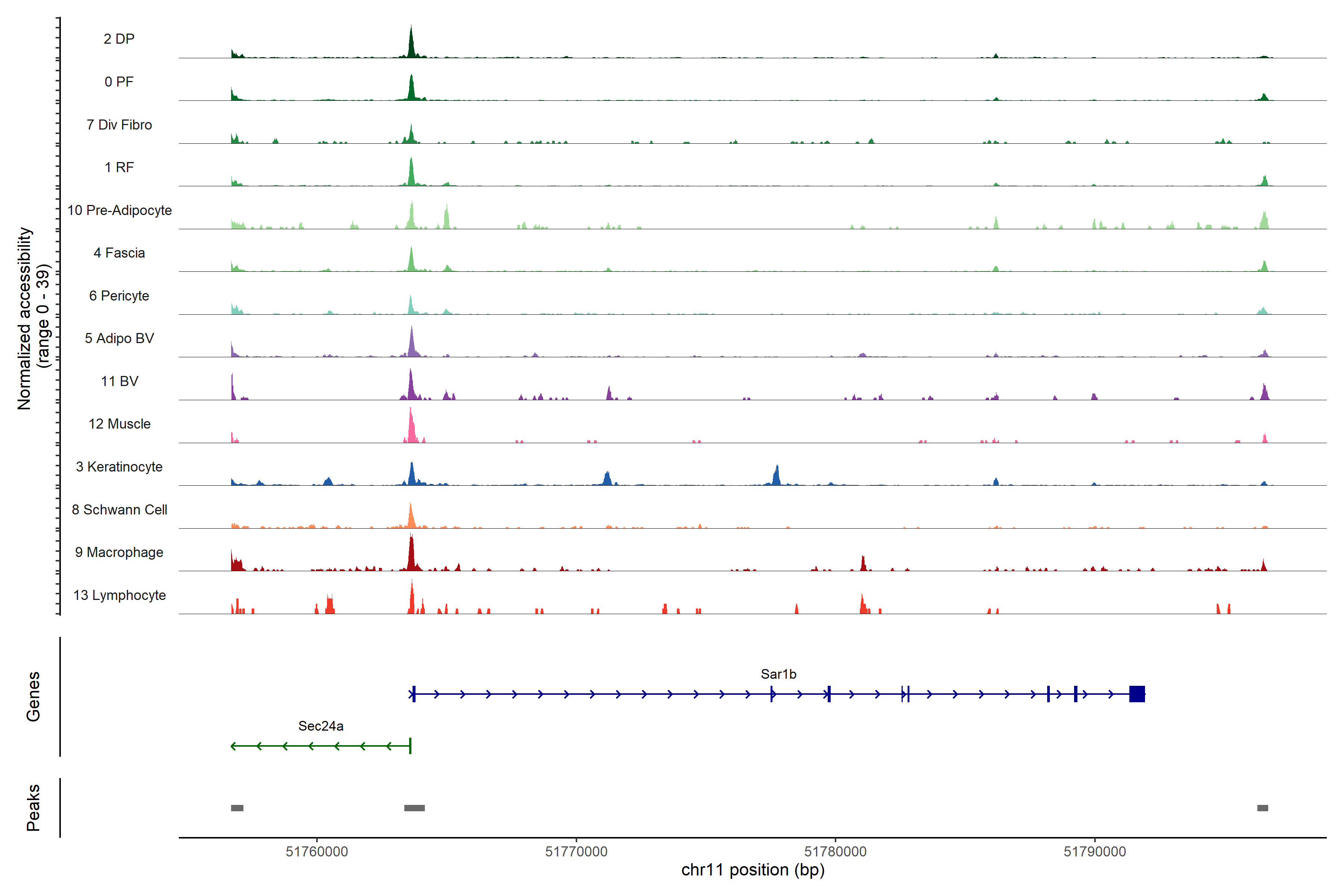Click the 13 Lymphocyte track label
The image size is (1344, 896).
click(x=119, y=595)
